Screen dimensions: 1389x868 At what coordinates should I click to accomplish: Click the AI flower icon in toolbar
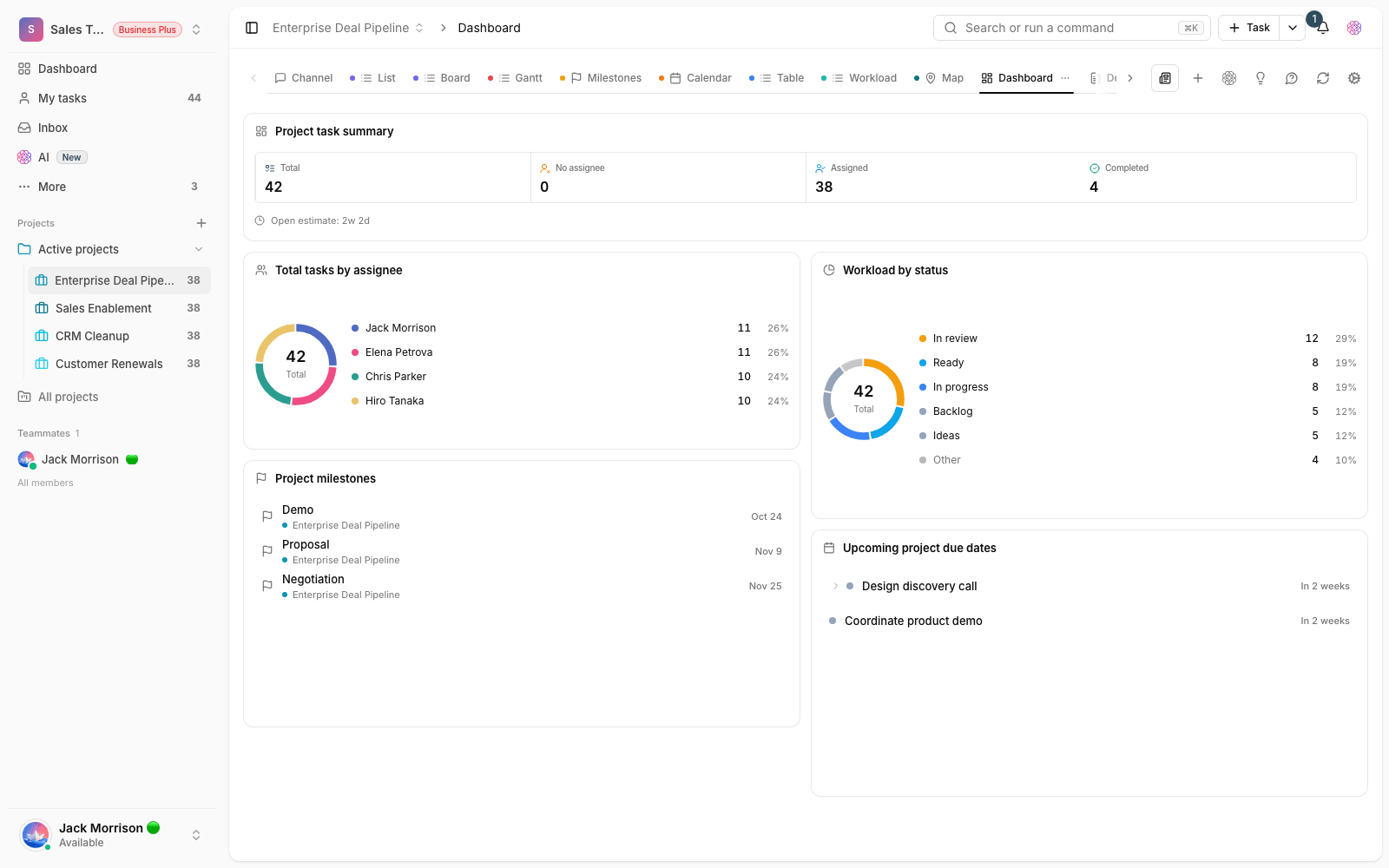click(1229, 78)
